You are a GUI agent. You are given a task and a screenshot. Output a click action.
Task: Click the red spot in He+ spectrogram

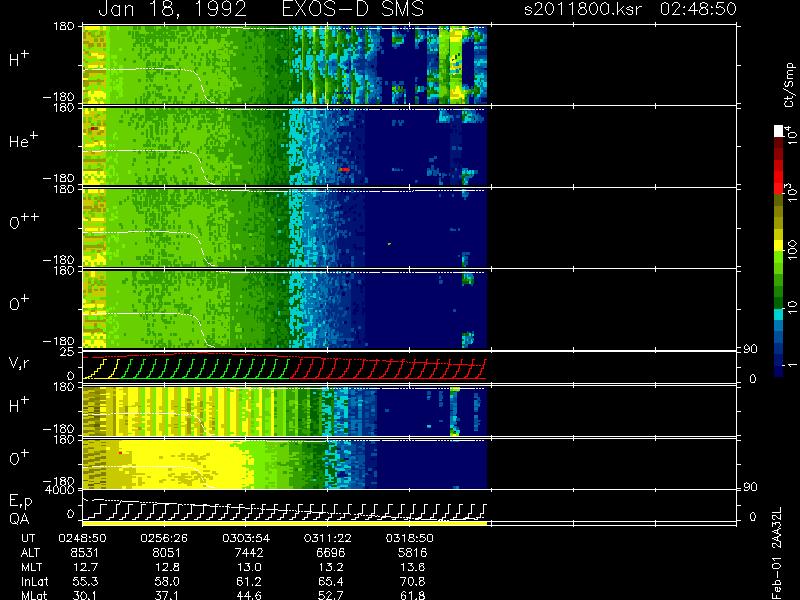[345, 169]
